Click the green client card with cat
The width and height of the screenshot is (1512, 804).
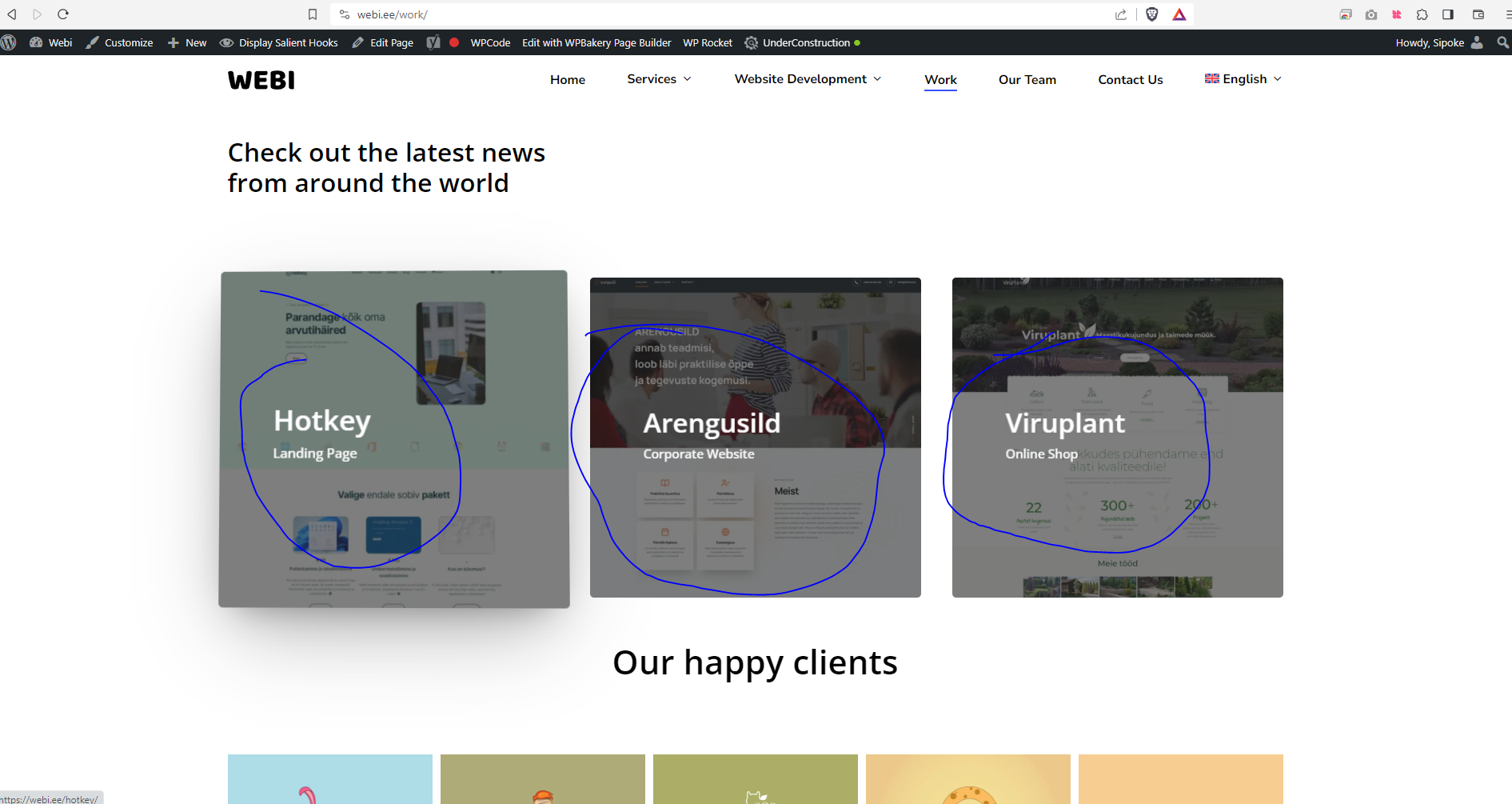(x=756, y=779)
